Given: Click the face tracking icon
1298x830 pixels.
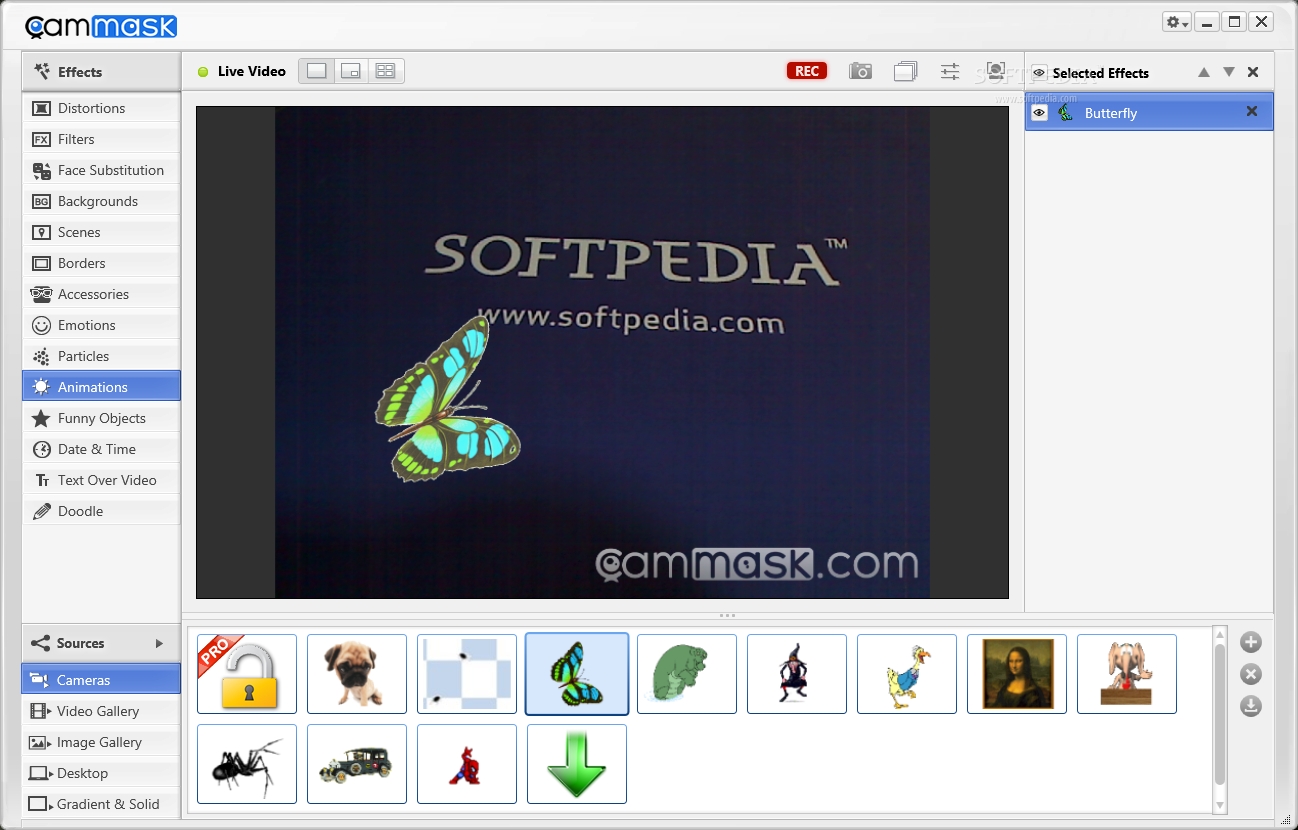Looking at the screenshot, I should point(995,71).
